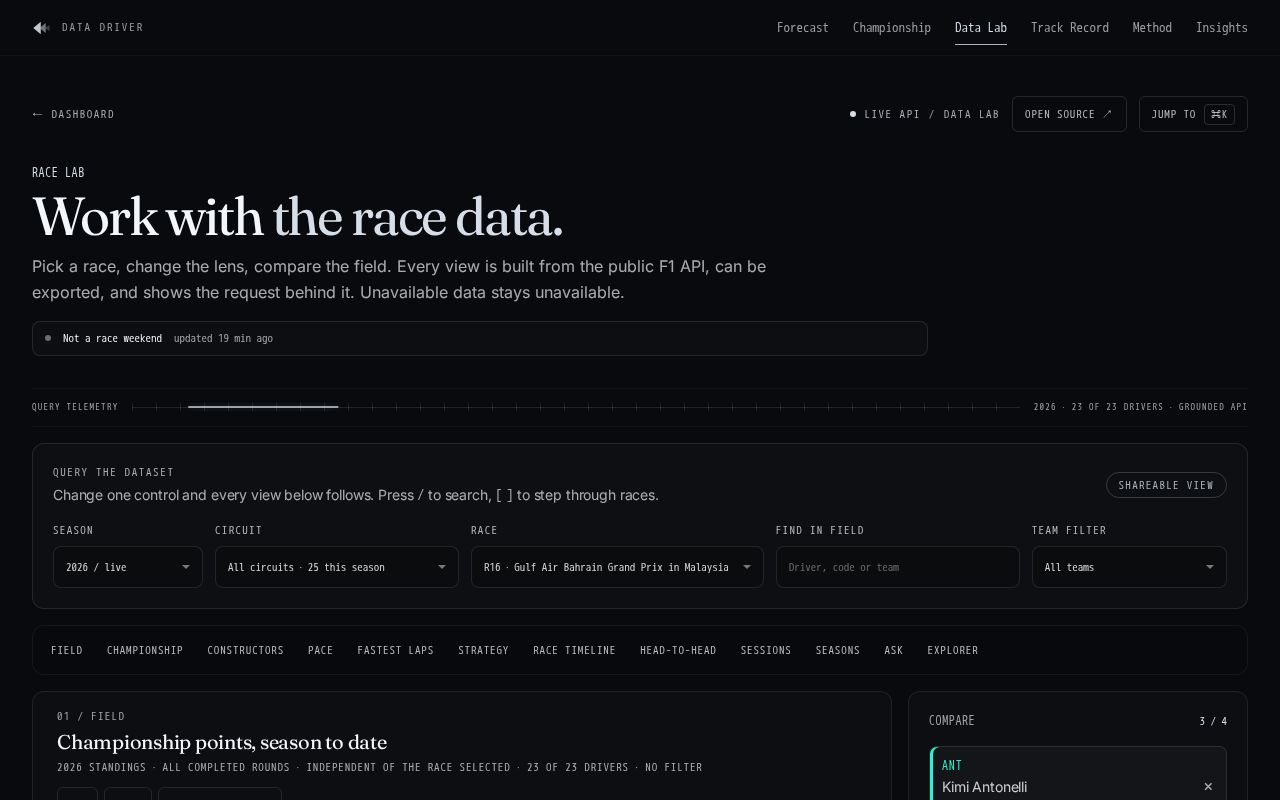Switch to the Strategy tab
Image resolution: width=1280 pixels, height=800 pixels.
pyautogui.click(x=484, y=650)
